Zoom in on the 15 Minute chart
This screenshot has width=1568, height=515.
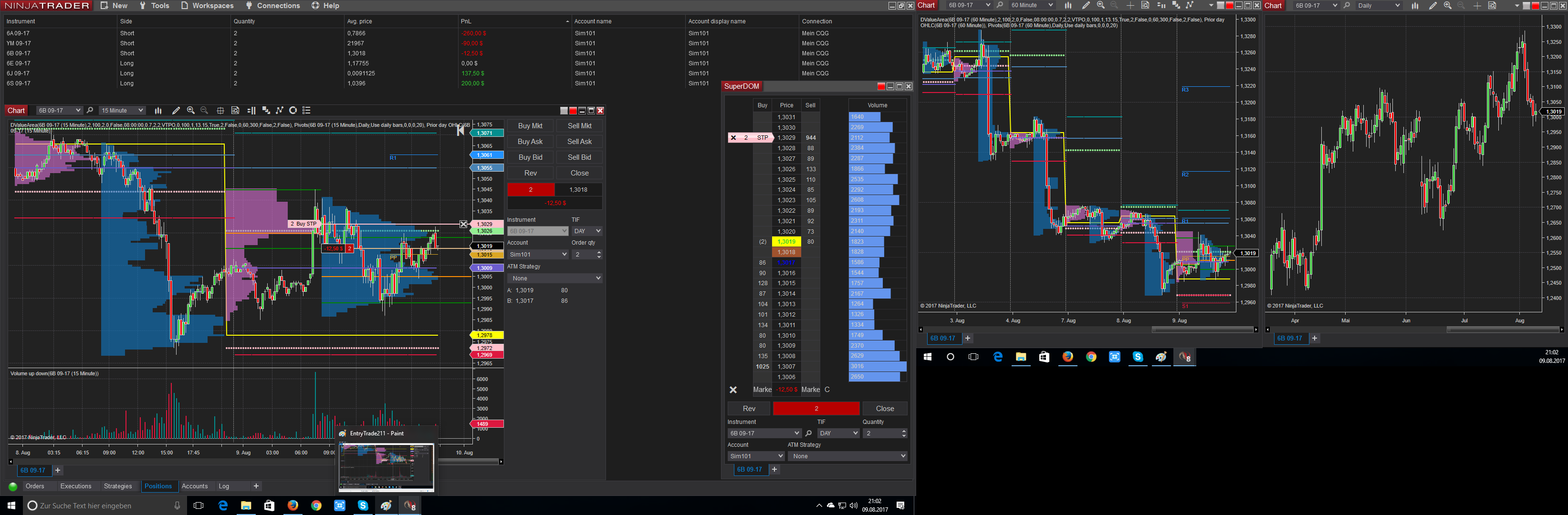point(191,111)
